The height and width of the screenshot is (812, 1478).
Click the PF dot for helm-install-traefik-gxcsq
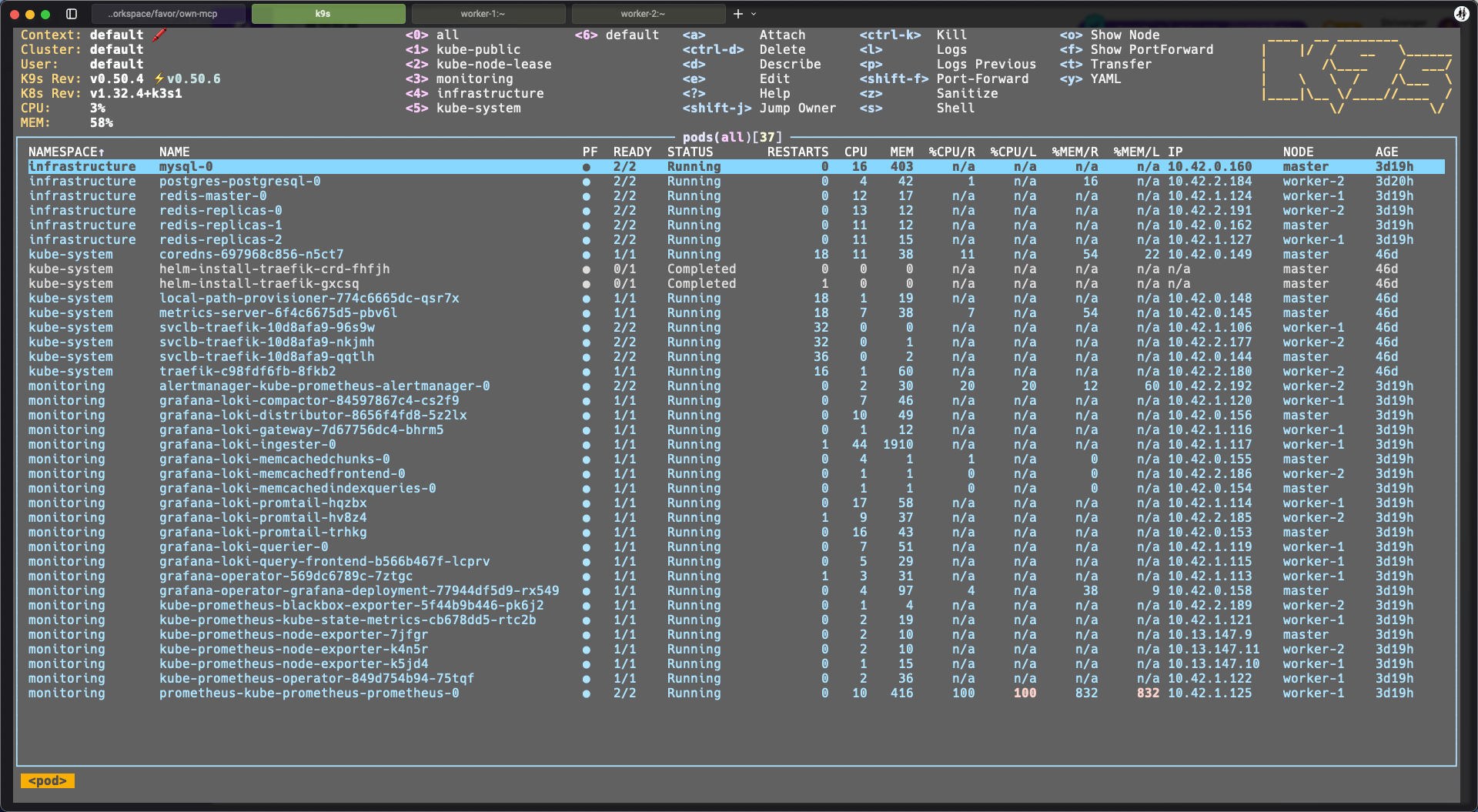[587, 284]
